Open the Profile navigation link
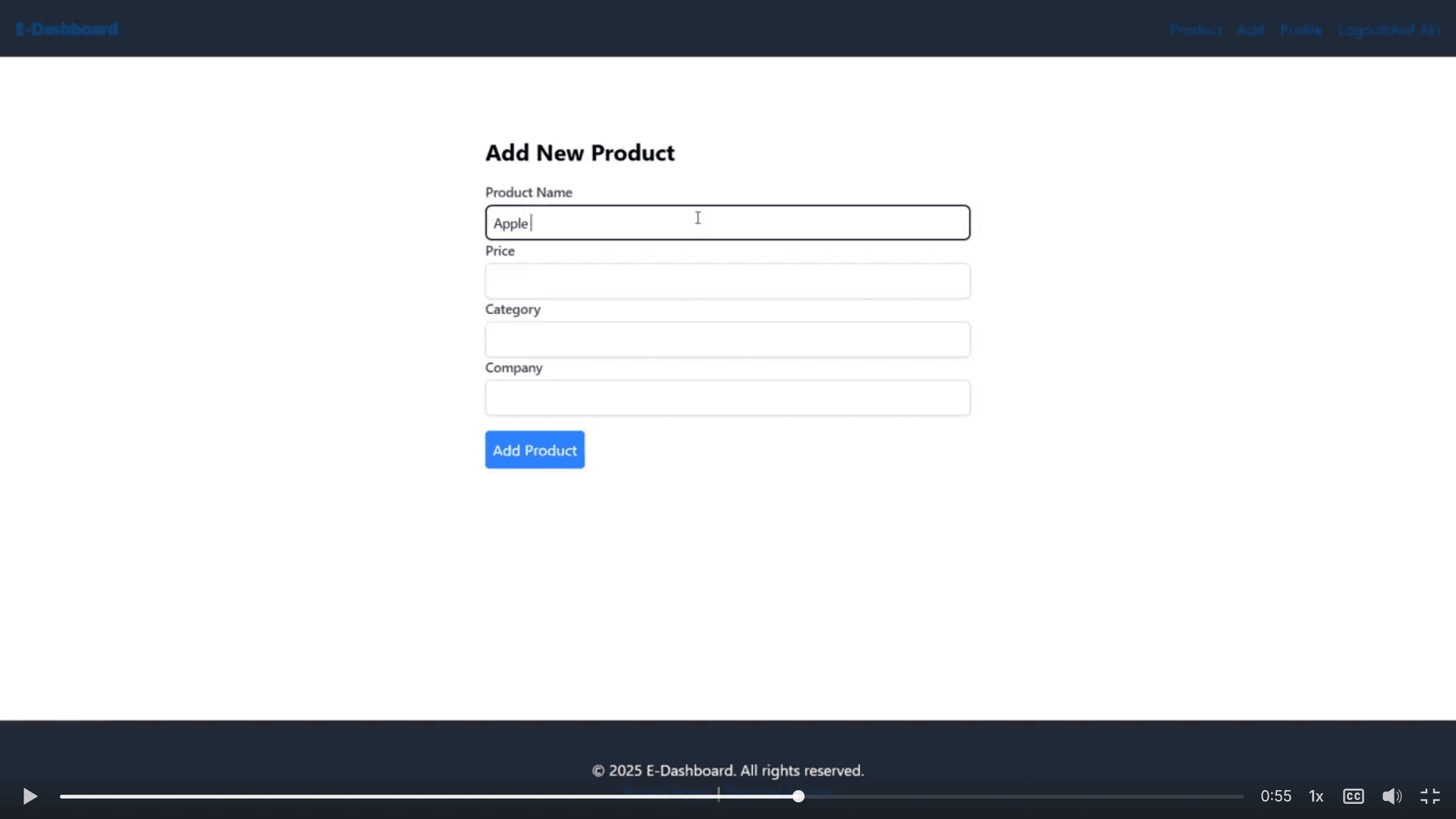 [1301, 30]
